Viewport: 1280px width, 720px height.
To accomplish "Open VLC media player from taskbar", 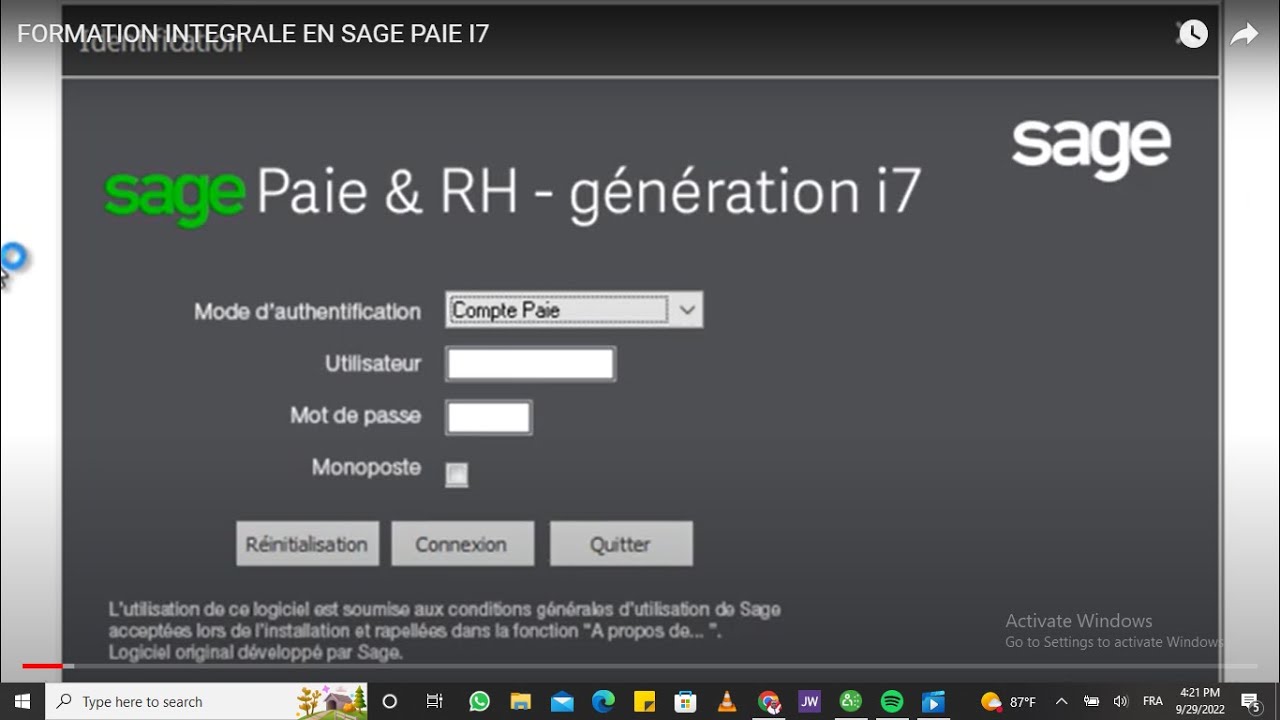I will click(x=727, y=701).
